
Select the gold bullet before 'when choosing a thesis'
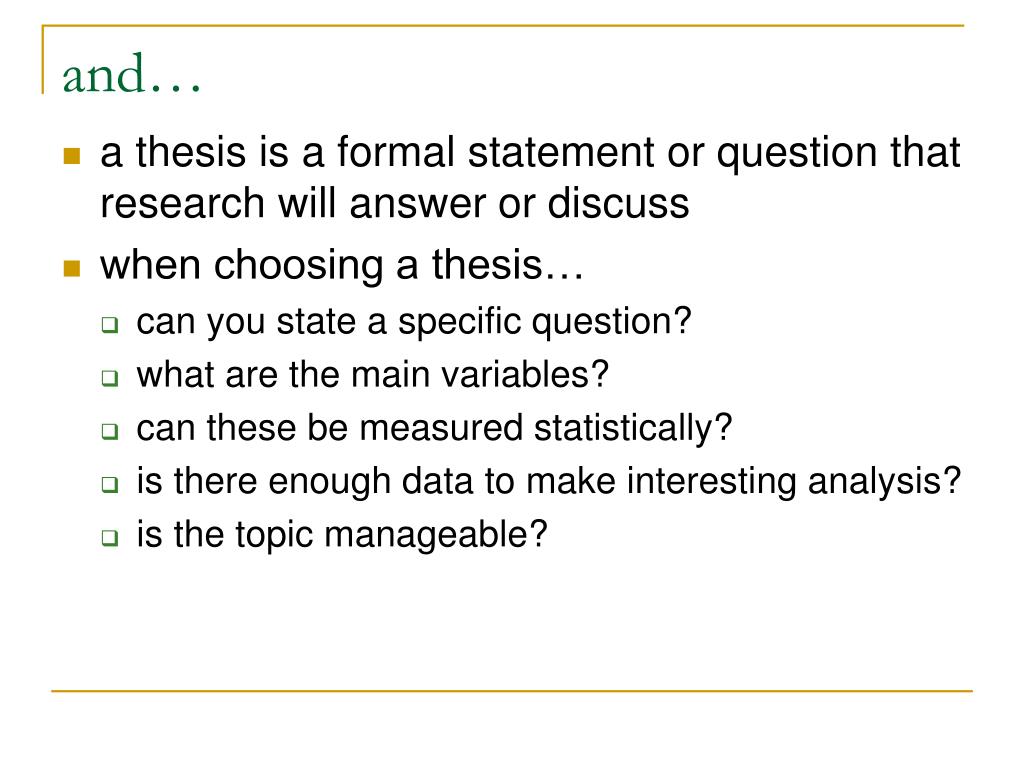pos(72,268)
